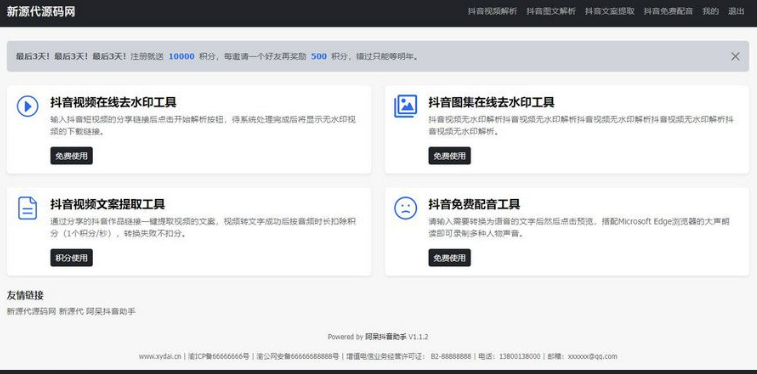Select 抖音免费配音 in the top navigation
The width and height of the screenshot is (757, 374).
pos(668,12)
